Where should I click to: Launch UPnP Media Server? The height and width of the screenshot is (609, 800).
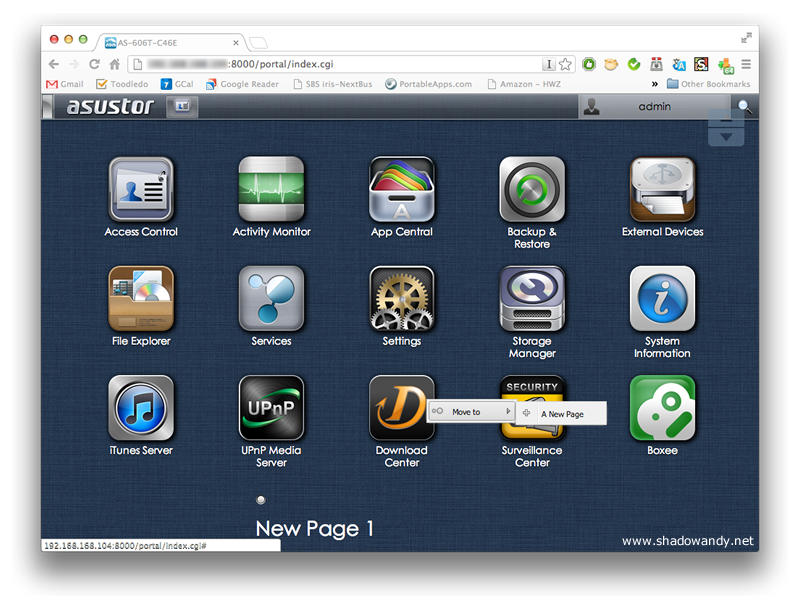click(271, 408)
